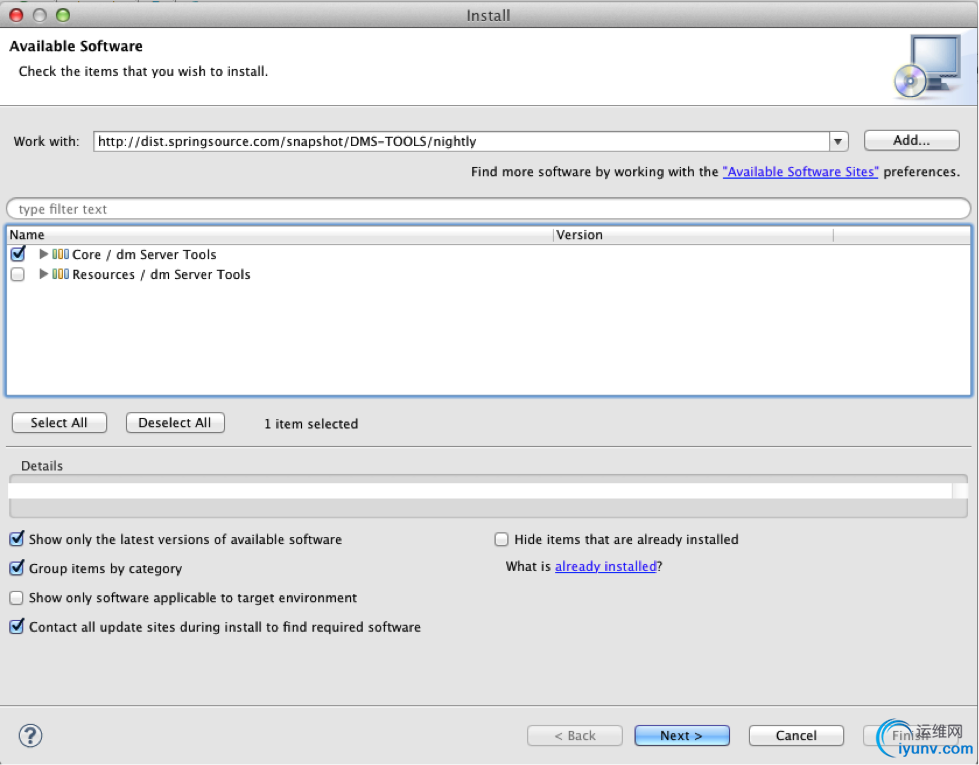The height and width of the screenshot is (765, 979).
Task: Open Available Software Sites preferences link
Action: 800,172
